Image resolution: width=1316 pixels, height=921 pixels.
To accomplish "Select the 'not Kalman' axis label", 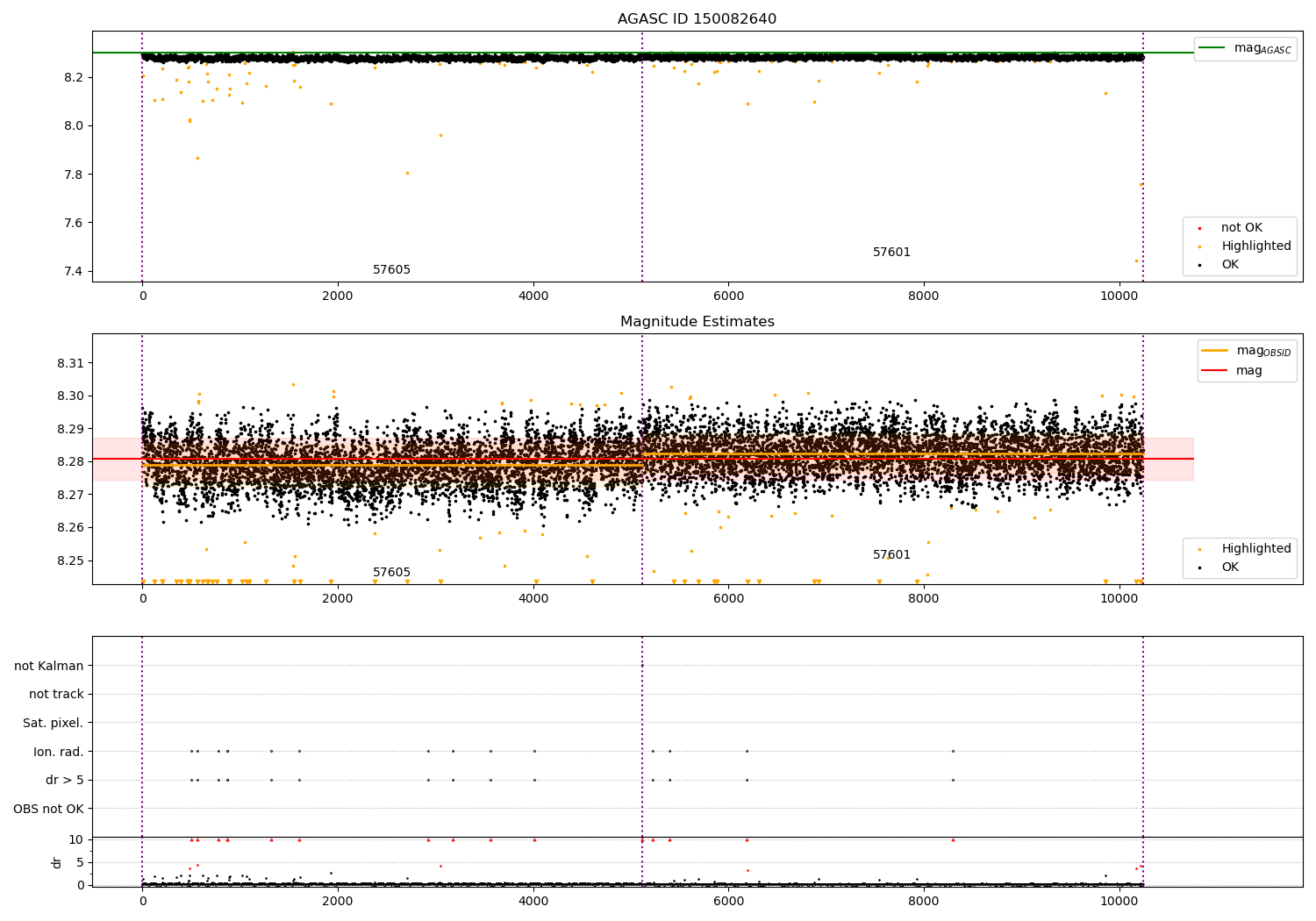I will coord(49,667).
